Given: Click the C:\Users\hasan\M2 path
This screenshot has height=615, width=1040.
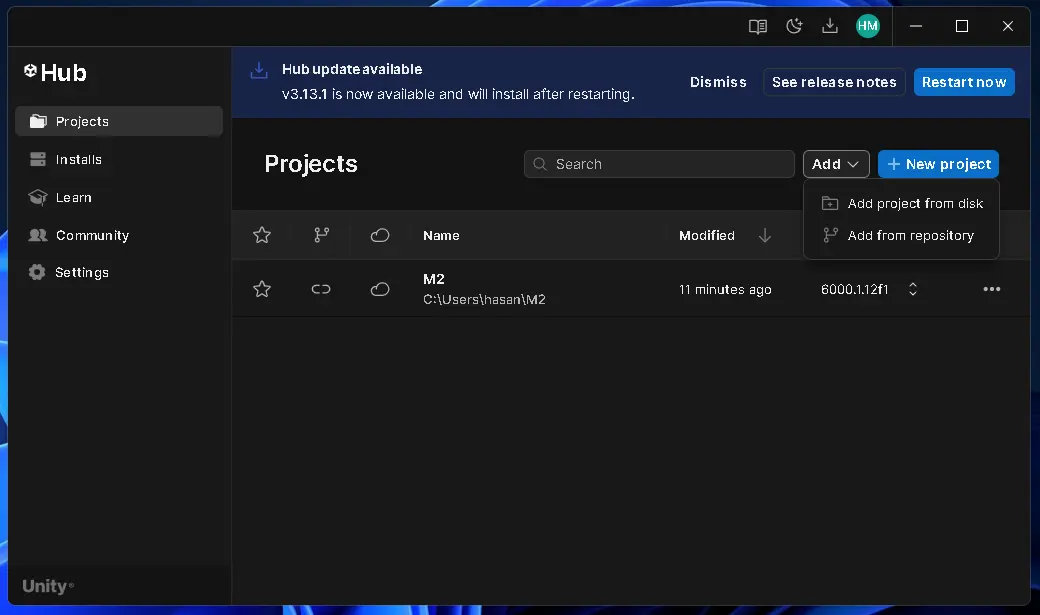Looking at the screenshot, I should click(x=484, y=300).
